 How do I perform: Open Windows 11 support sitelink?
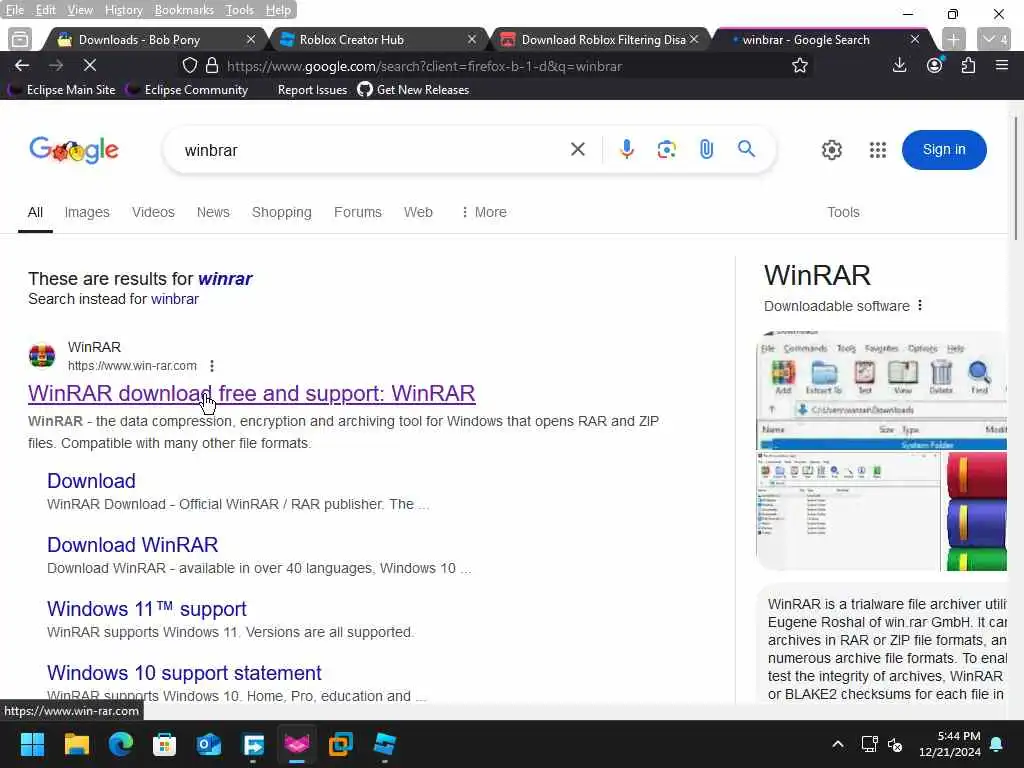click(147, 609)
